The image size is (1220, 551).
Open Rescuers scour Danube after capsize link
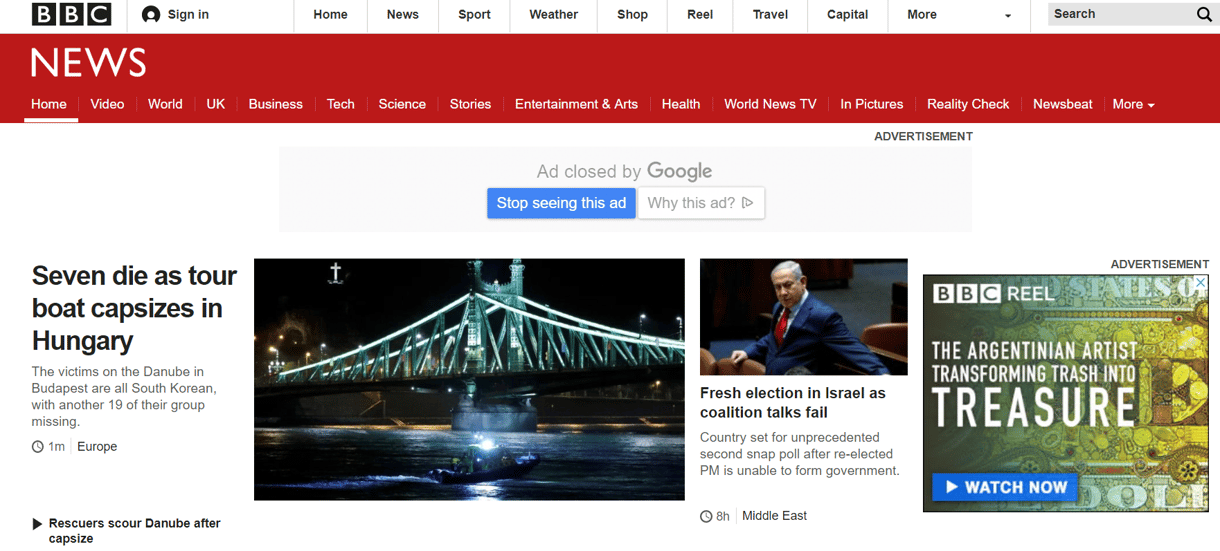pyautogui.click(x=134, y=531)
